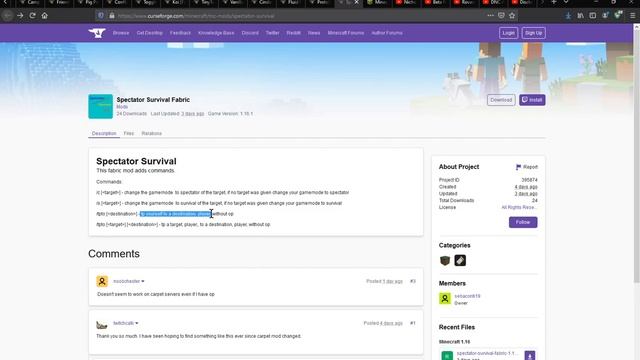Click the Follow button
This screenshot has width=640, height=360.
click(523, 222)
